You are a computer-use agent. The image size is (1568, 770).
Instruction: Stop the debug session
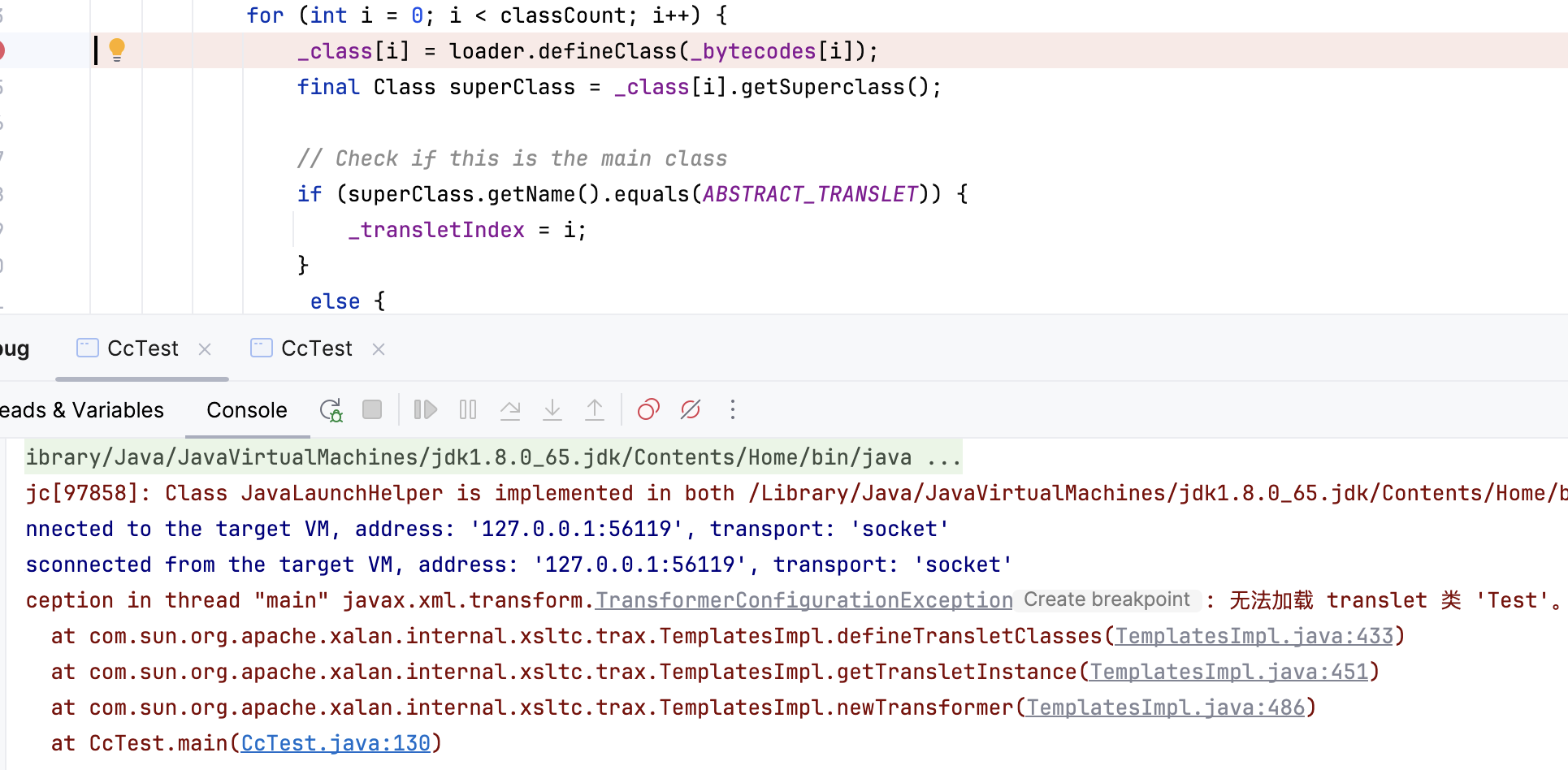pos(372,409)
